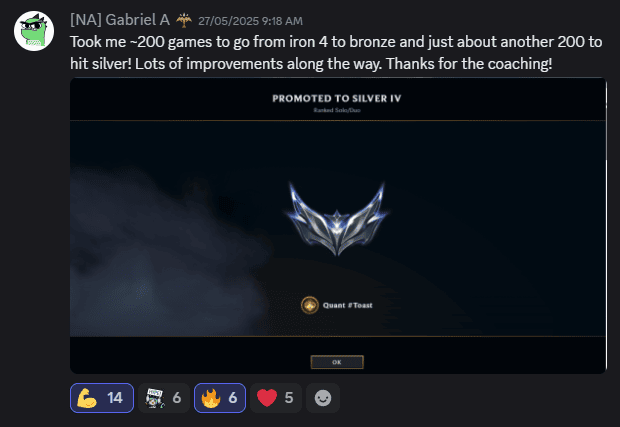Screen dimensions: 620x427
Task: Click the gold role badge beside username
Action: (x=184, y=20)
